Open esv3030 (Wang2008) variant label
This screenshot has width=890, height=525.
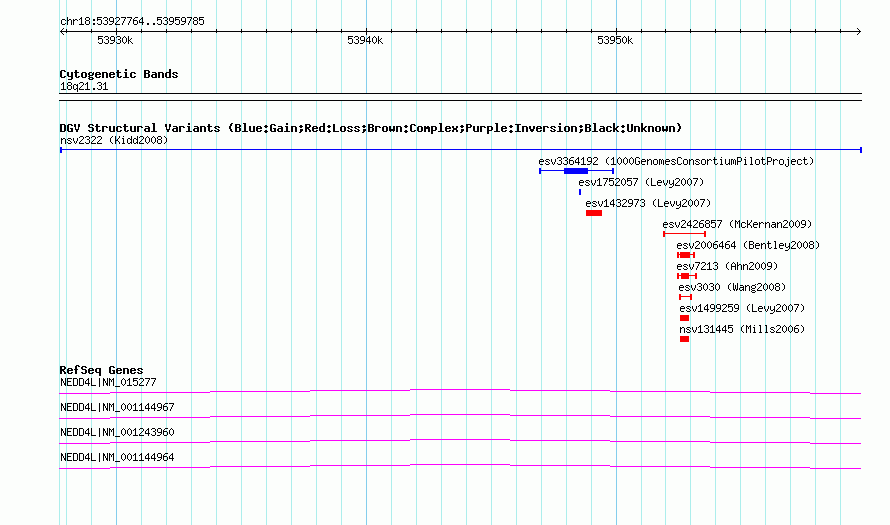coord(732,287)
